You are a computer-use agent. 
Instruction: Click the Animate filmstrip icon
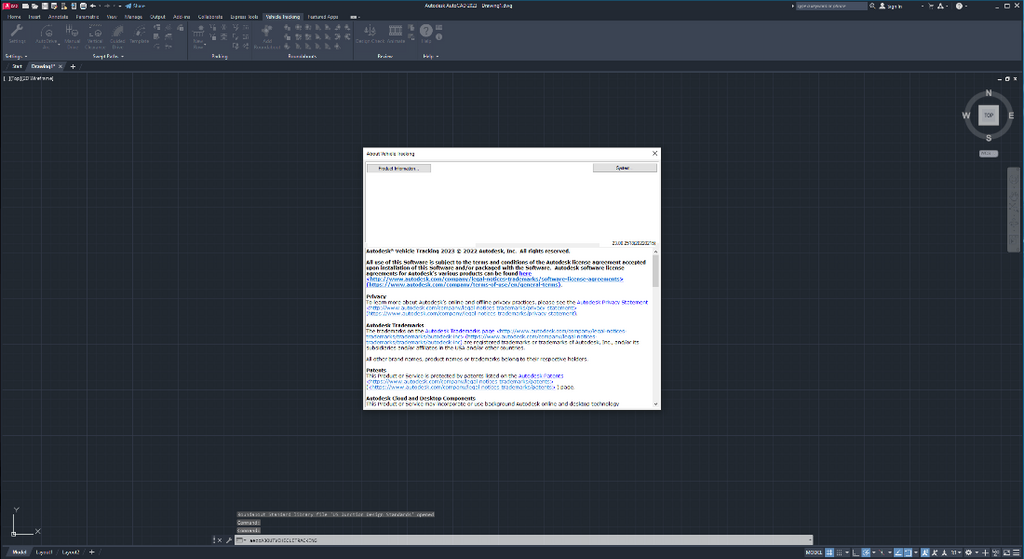tap(395, 31)
